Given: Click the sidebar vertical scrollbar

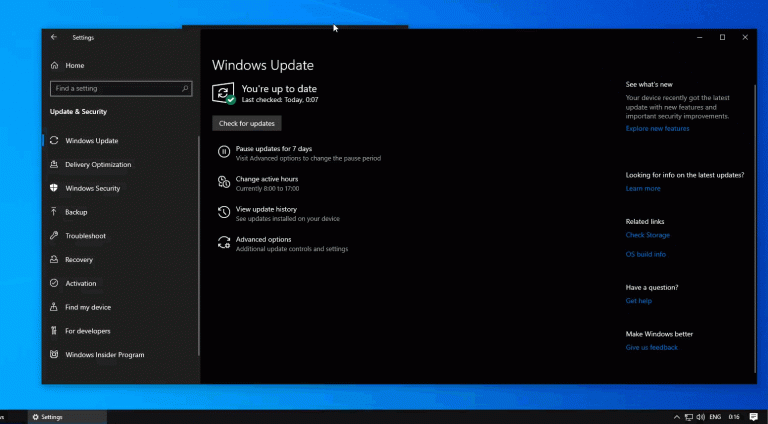Looking at the screenshot, I should pyautogui.click(x=198, y=246).
